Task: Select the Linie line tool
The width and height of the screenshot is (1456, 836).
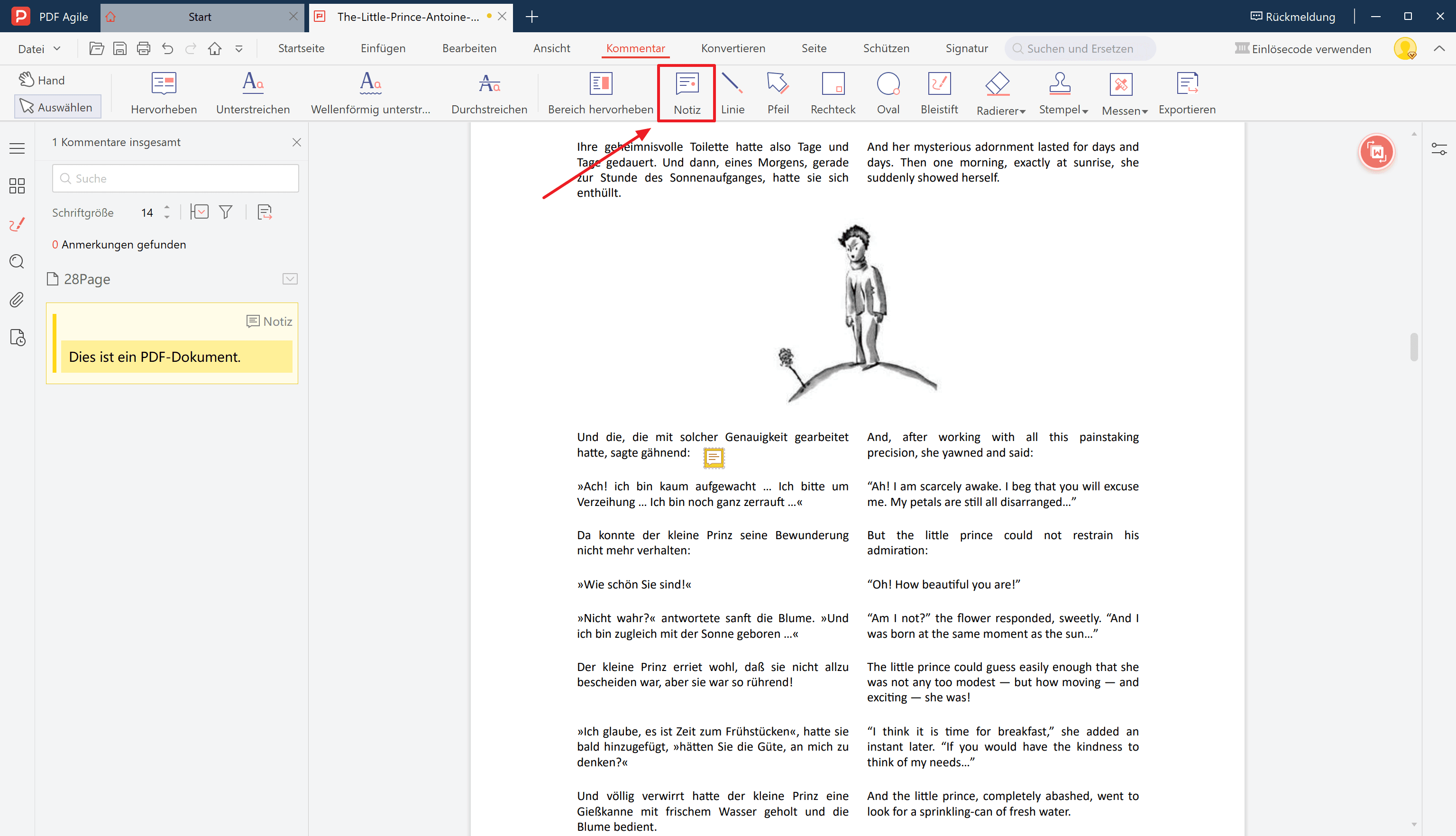Action: pyautogui.click(x=733, y=92)
